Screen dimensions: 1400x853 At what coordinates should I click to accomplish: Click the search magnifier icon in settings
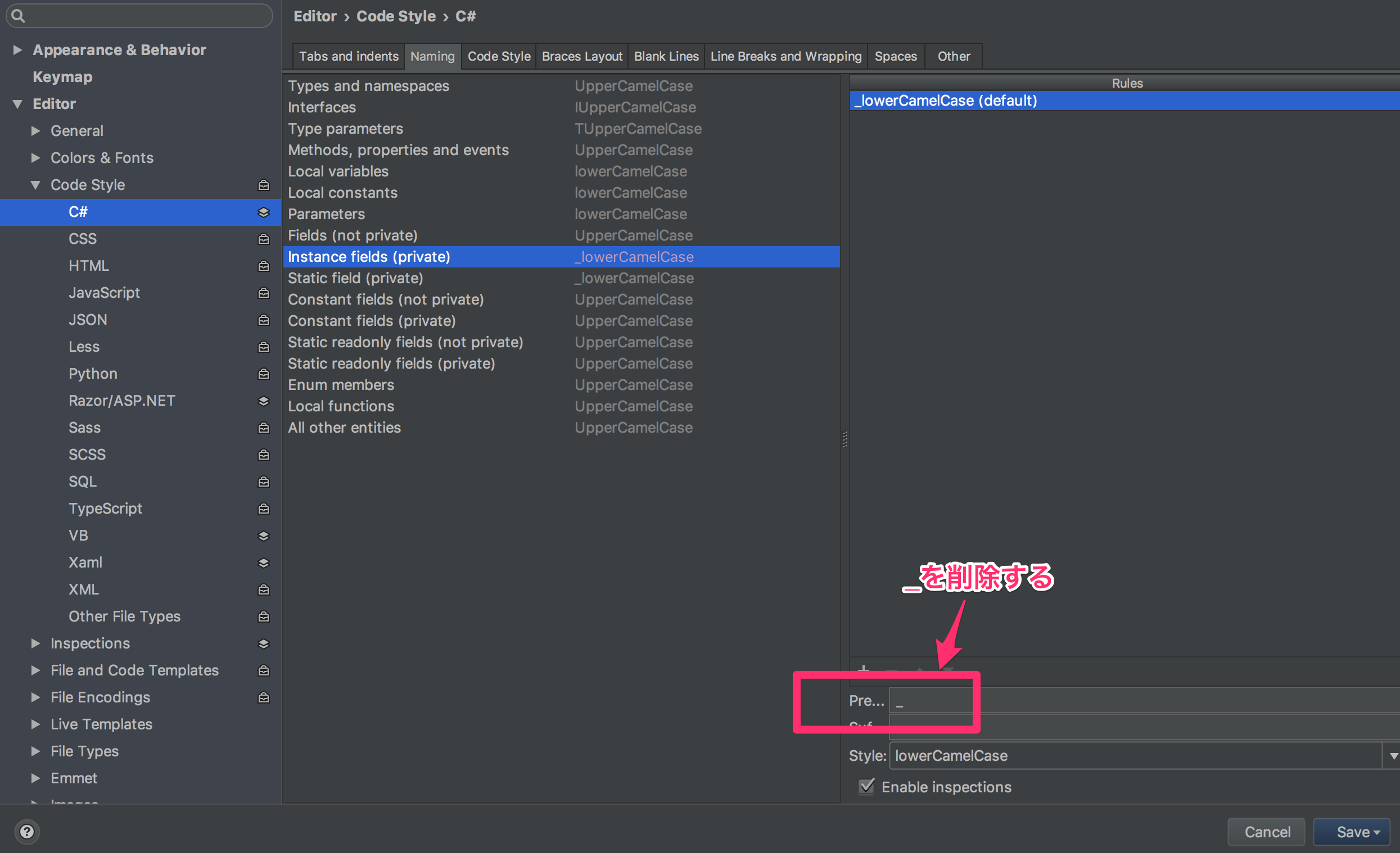point(18,16)
